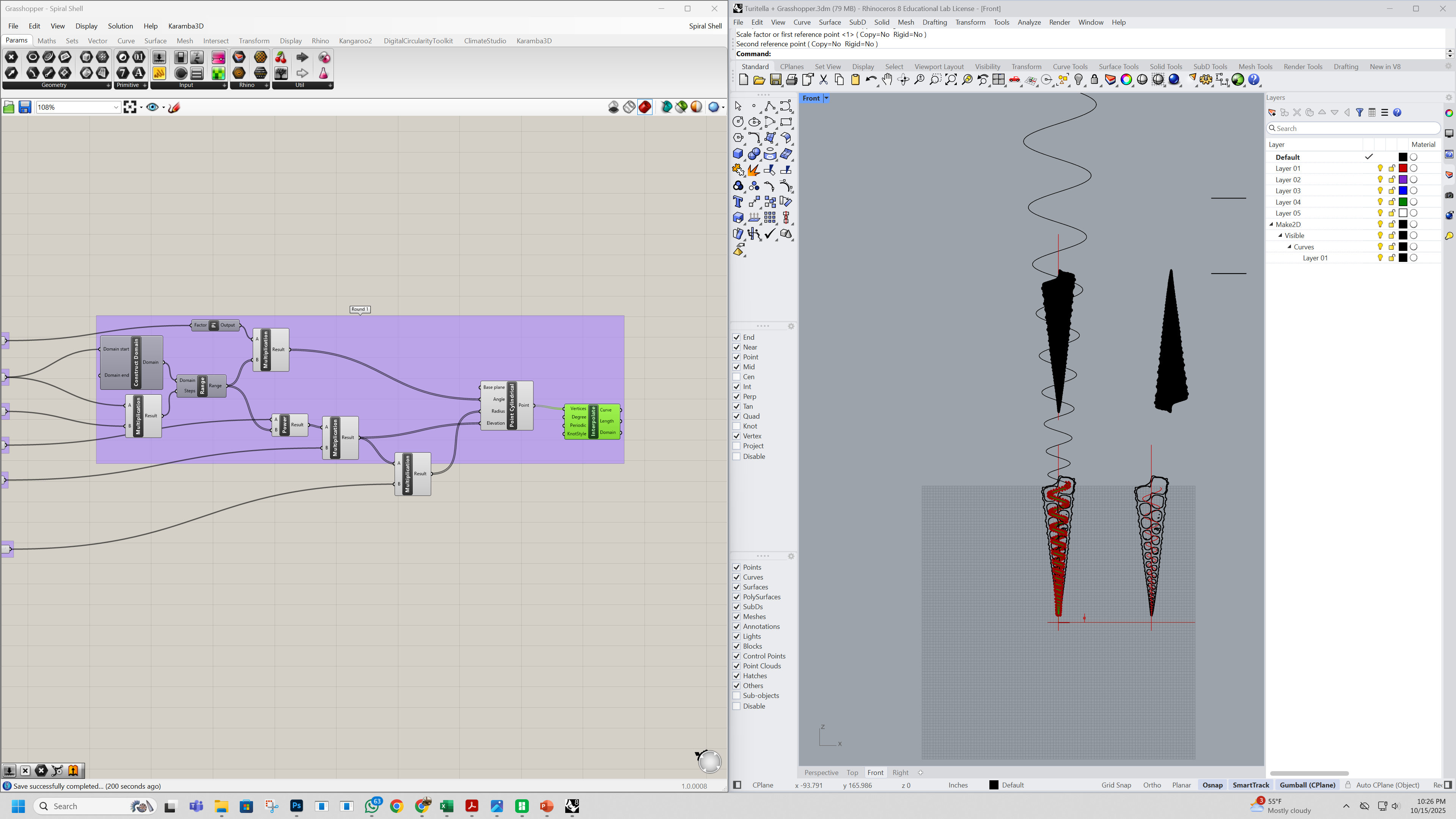Toggle Layer 03 visibility light bulb

(1380, 191)
